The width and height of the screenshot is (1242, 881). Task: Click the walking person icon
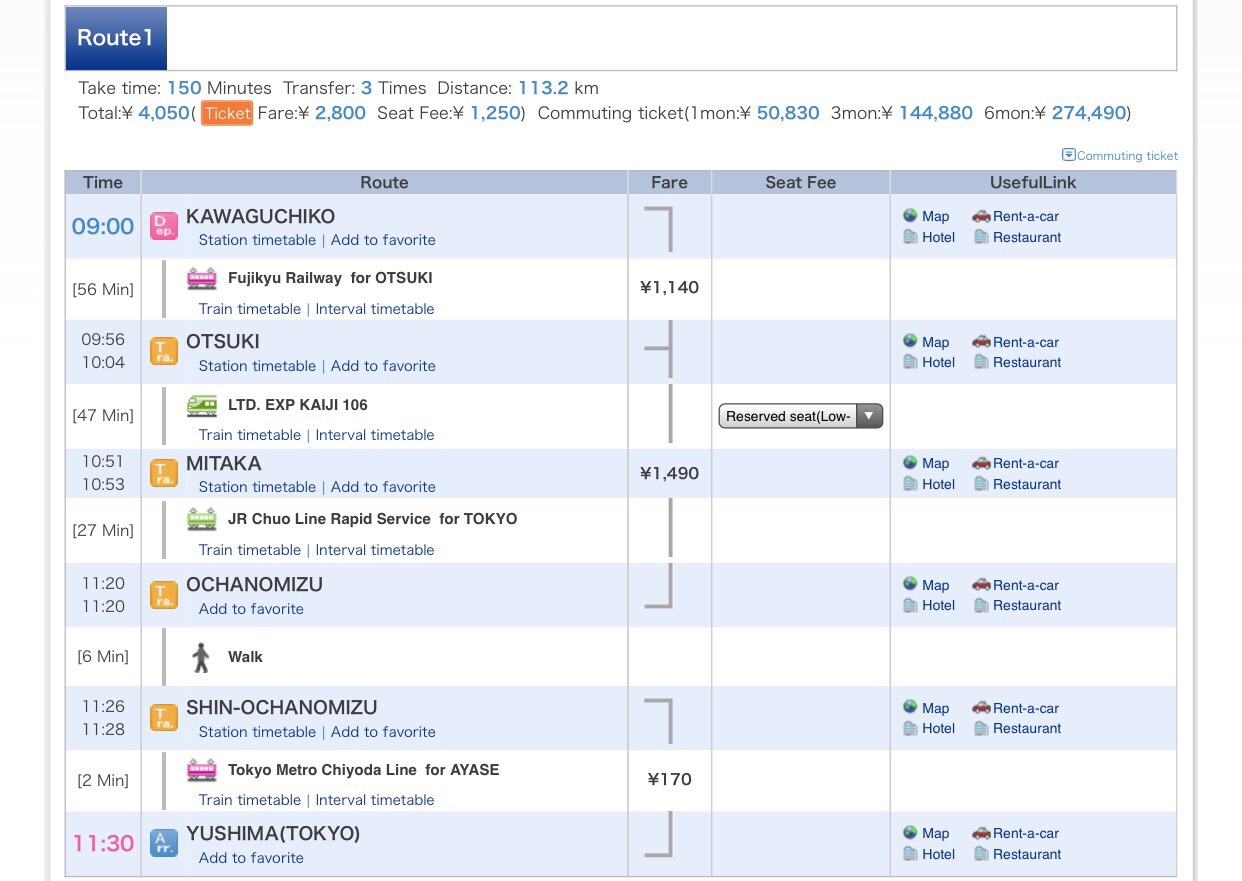[x=201, y=657]
